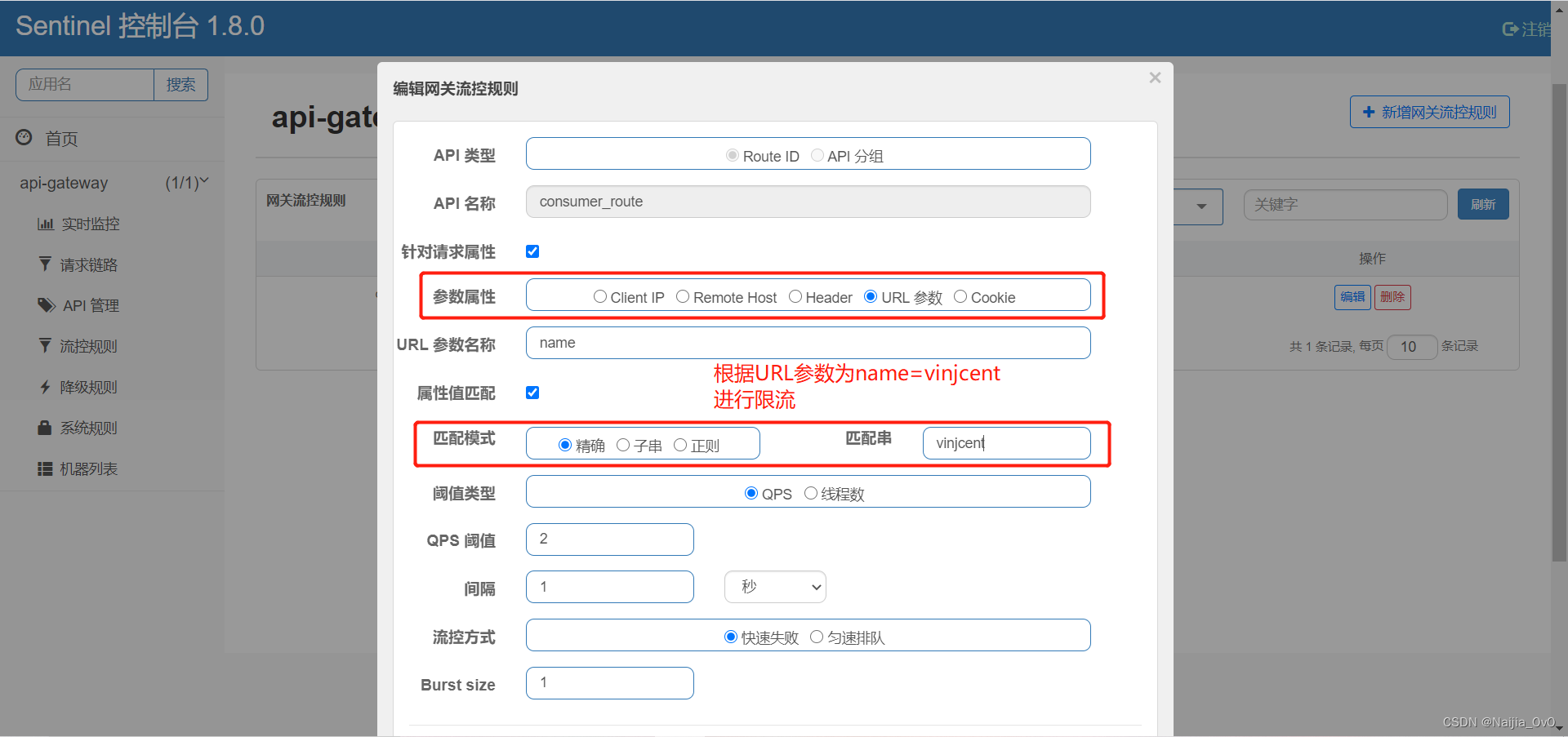Click the 注销 logout link

click(x=1526, y=29)
